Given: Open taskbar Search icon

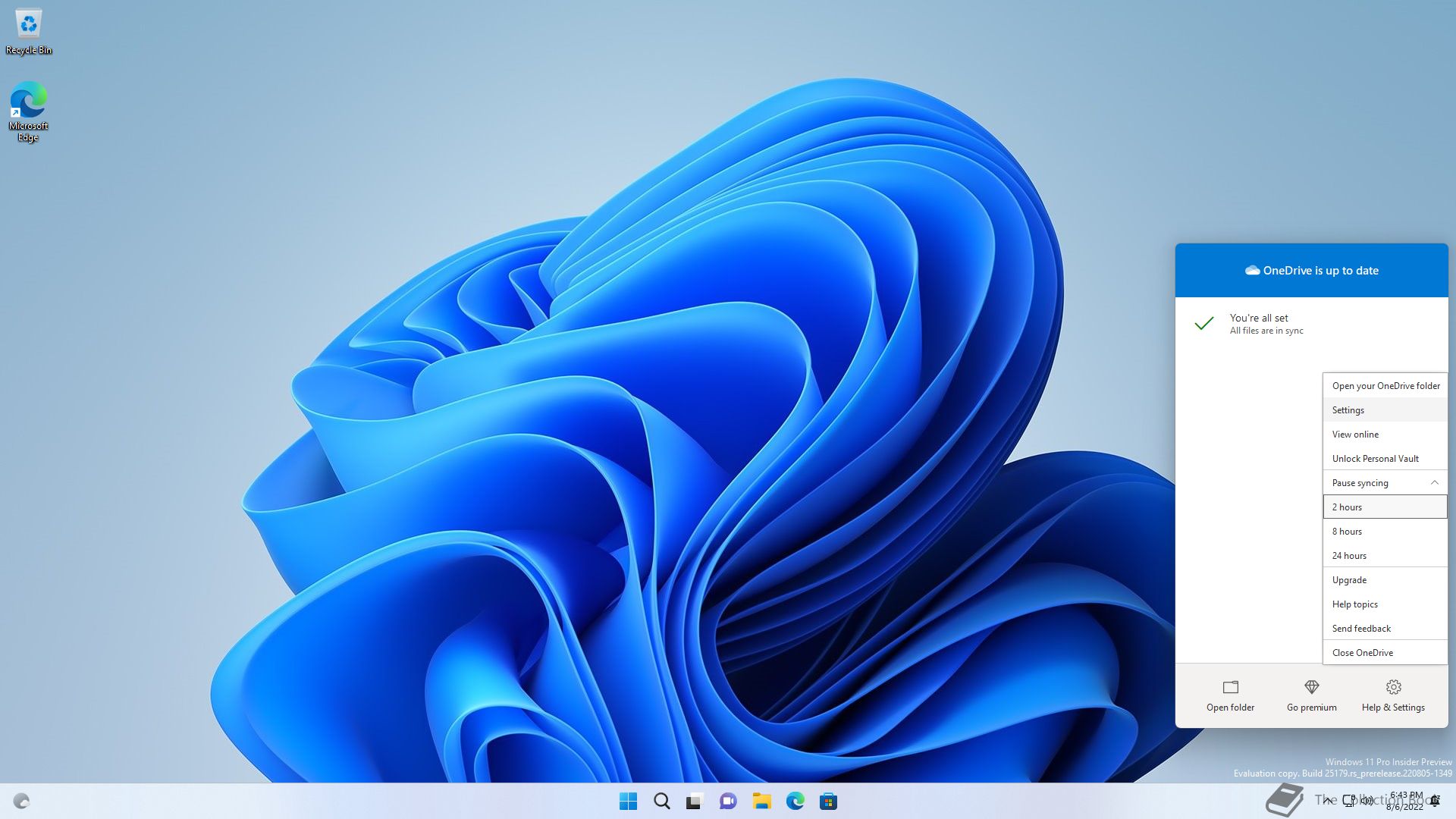Looking at the screenshot, I should click(661, 801).
